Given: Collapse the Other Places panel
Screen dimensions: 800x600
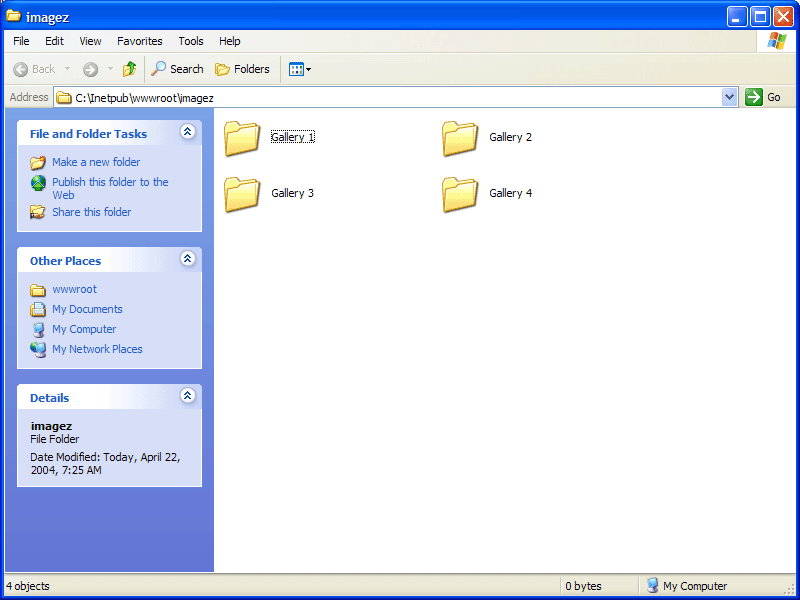Looking at the screenshot, I should (187, 259).
